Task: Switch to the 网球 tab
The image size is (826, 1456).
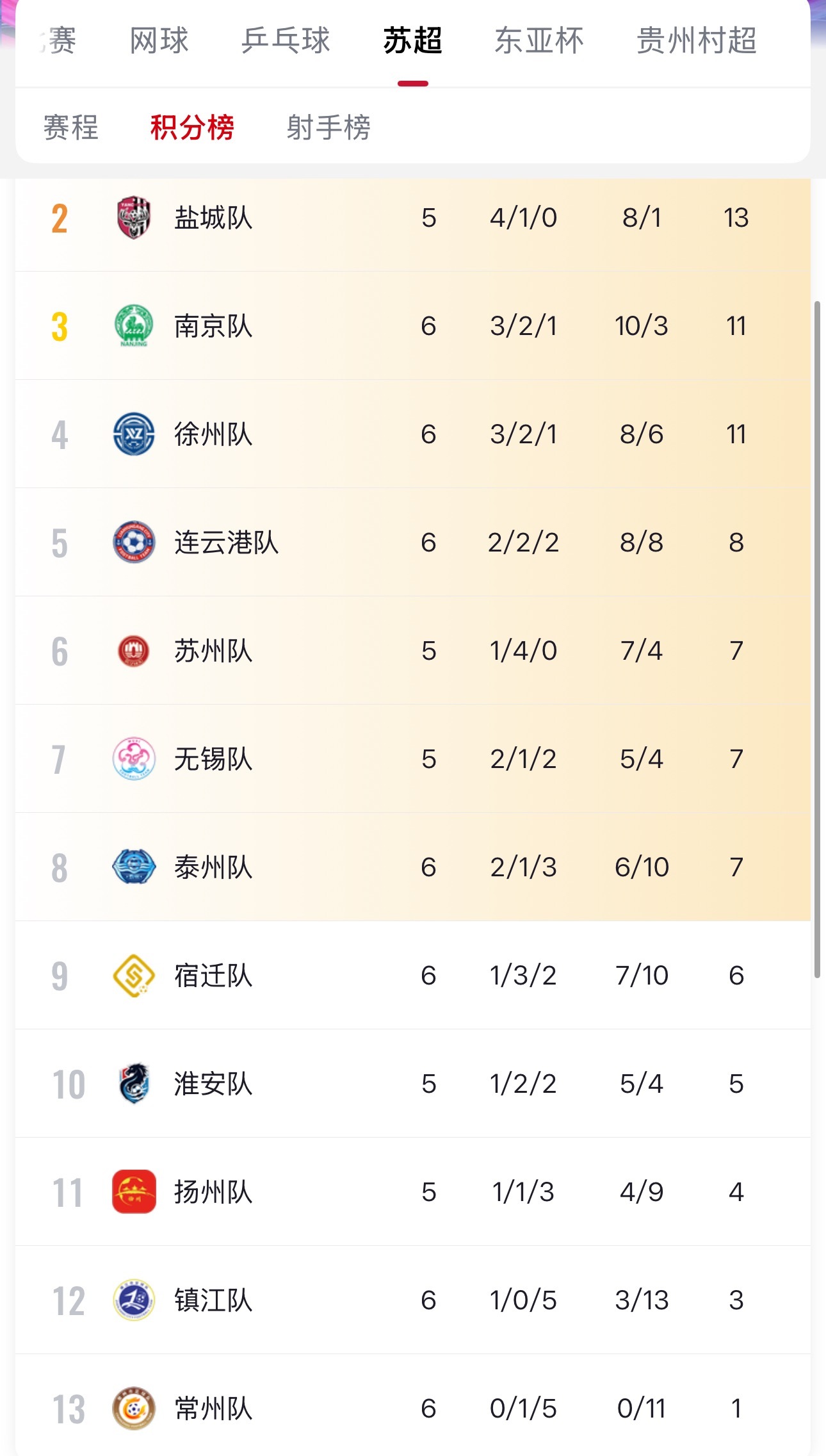Action: 159,40
